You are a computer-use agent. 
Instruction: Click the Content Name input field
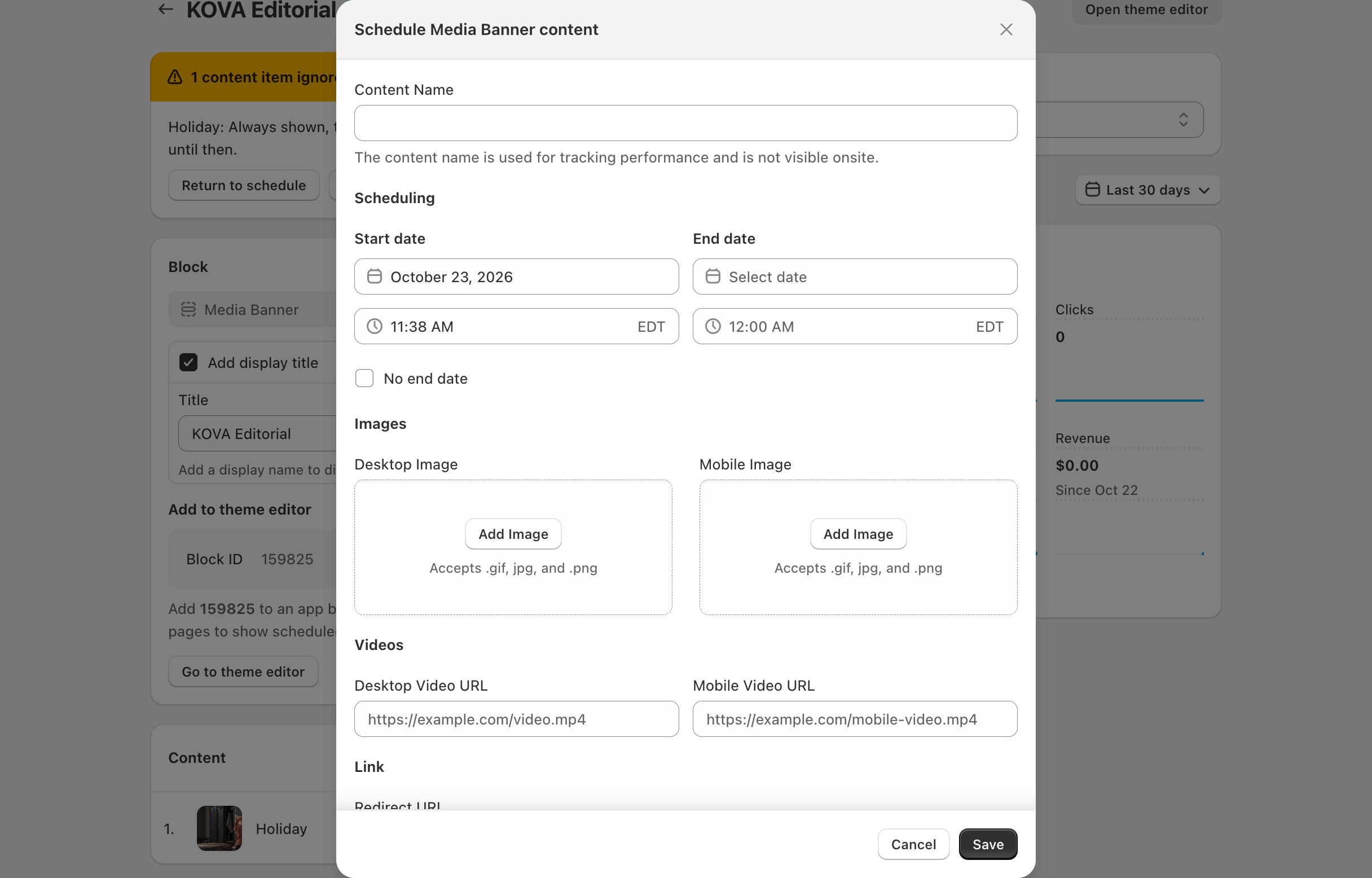685,123
